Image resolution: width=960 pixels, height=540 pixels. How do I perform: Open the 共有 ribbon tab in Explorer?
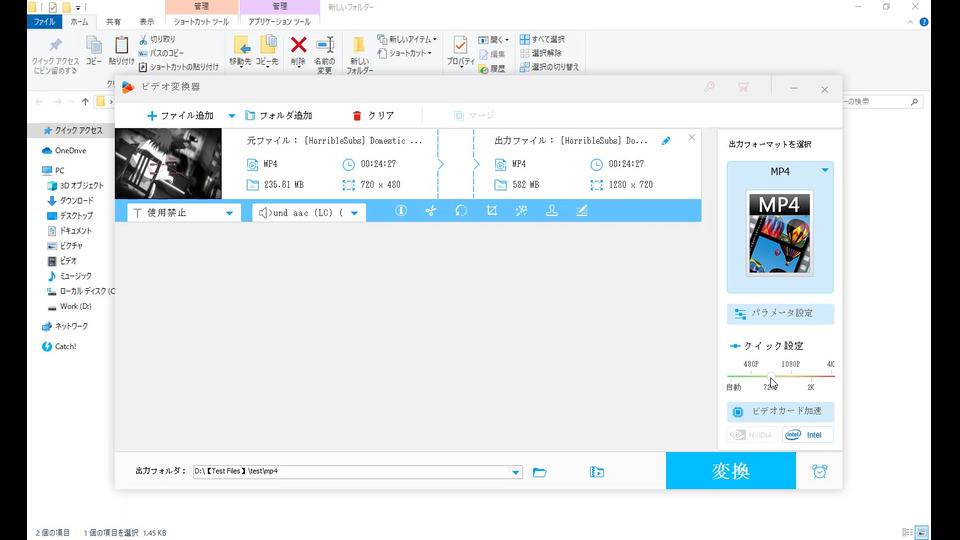pos(113,21)
